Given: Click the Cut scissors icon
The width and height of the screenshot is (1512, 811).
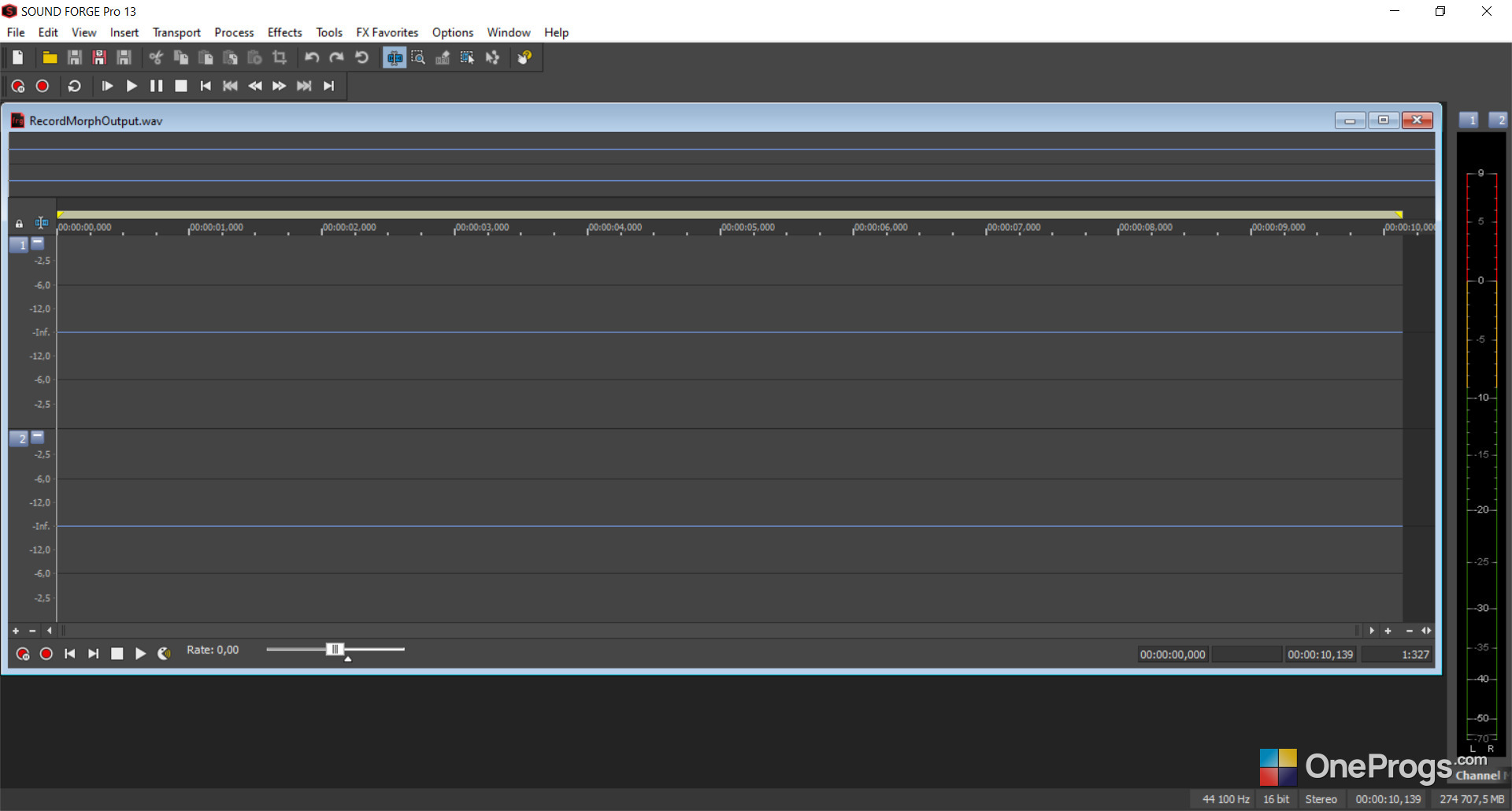Looking at the screenshot, I should pos(156,57).
